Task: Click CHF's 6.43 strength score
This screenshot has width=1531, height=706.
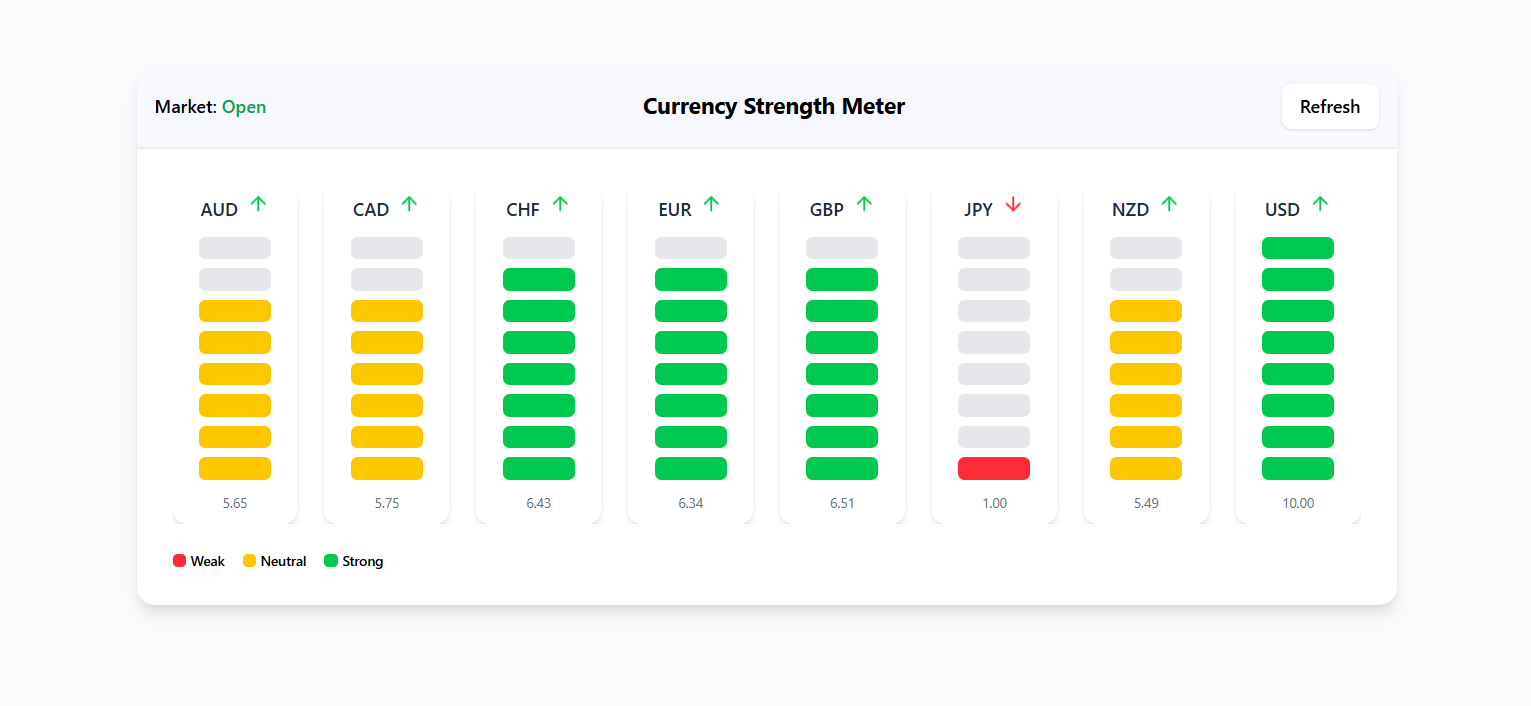Action: [538, 503]
